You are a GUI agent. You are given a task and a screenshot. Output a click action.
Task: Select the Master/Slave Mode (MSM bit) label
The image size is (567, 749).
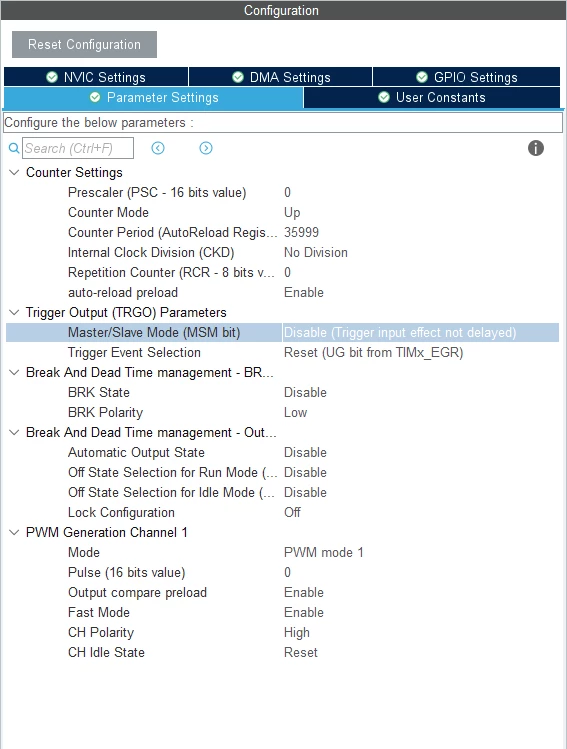(154, 332)
